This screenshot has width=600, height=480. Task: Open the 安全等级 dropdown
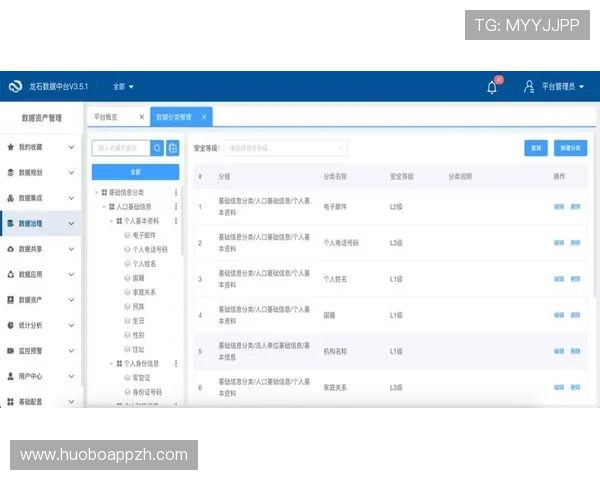click(x=285, y=148)
